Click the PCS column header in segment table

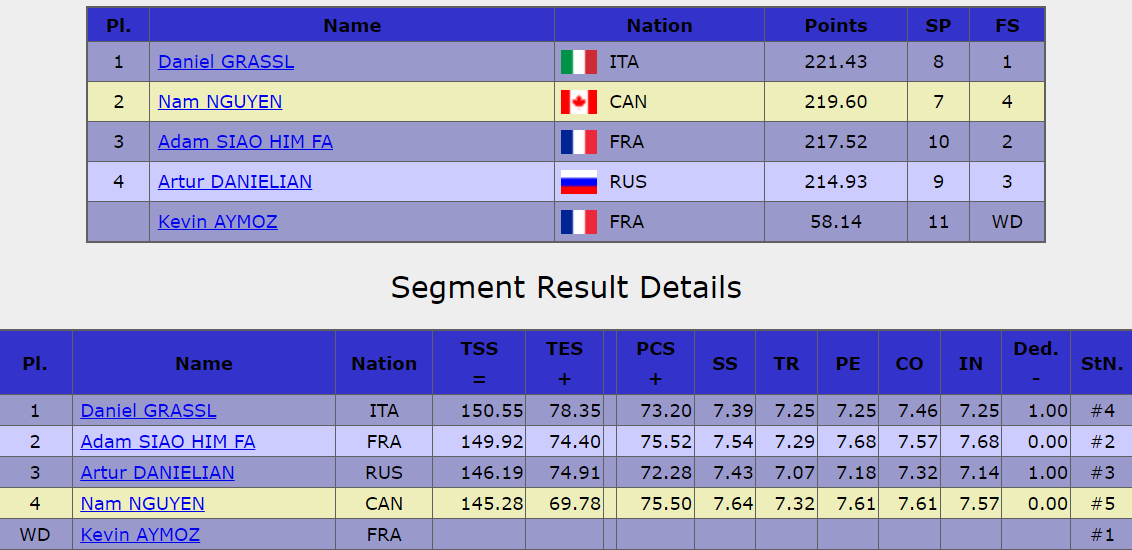coord(656,363)
